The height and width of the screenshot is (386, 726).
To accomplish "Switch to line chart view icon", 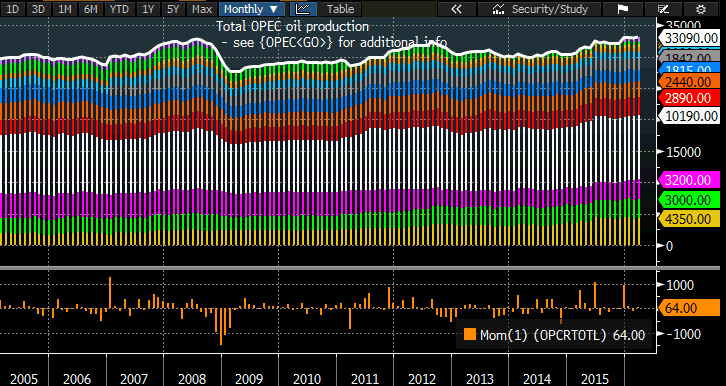I will 304,8.
